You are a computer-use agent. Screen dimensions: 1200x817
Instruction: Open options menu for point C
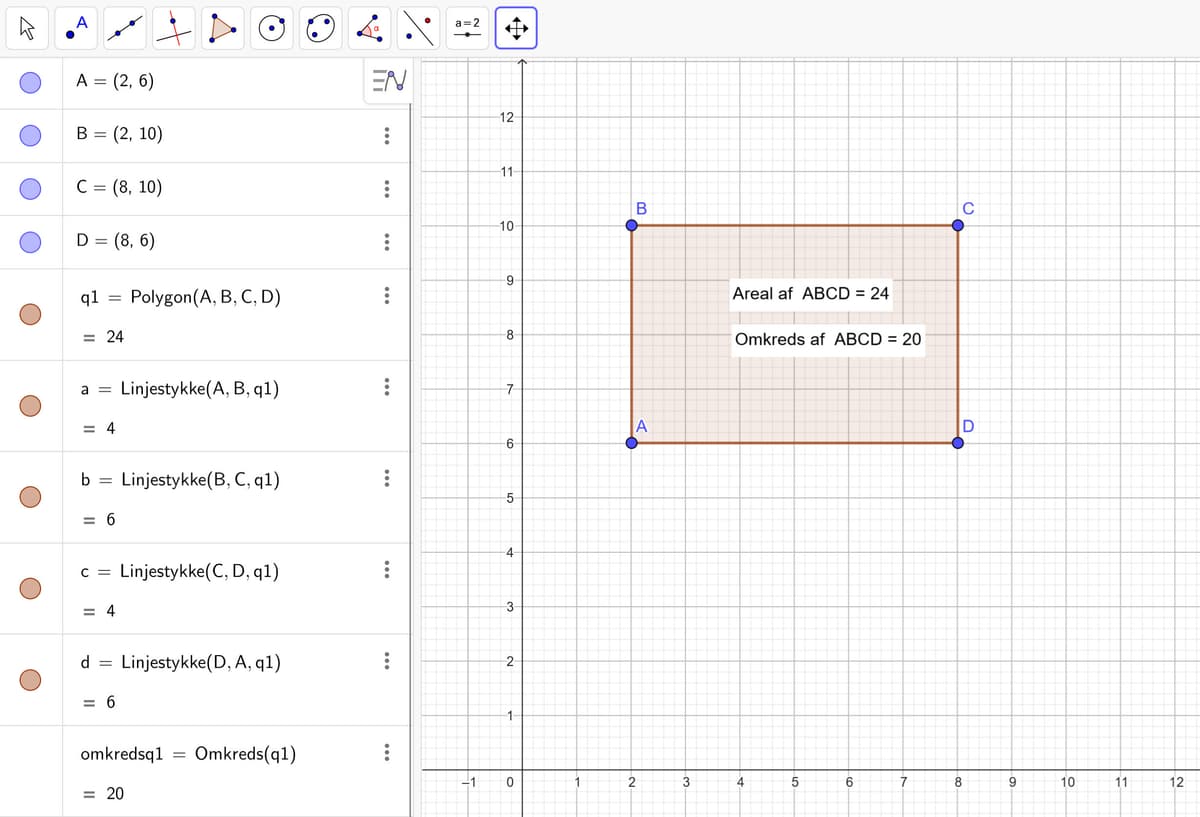coord(387,187)
